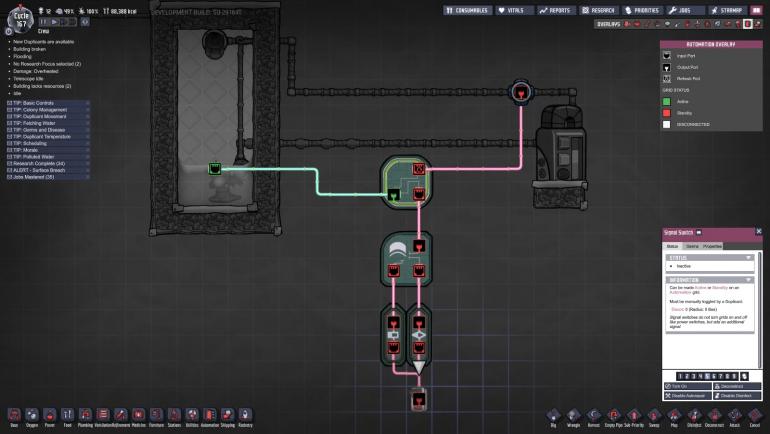Switch to the Properties tab
This screenshot has width=770, height=434.
(x=712, y=245)
